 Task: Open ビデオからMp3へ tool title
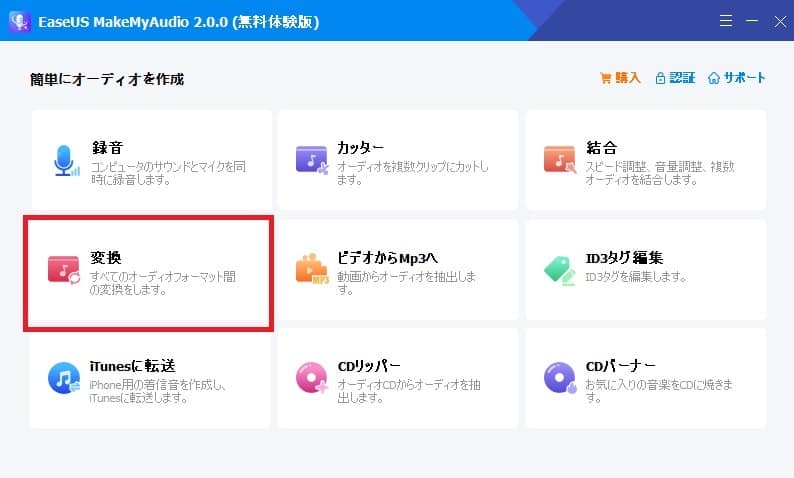click(387, 258)
